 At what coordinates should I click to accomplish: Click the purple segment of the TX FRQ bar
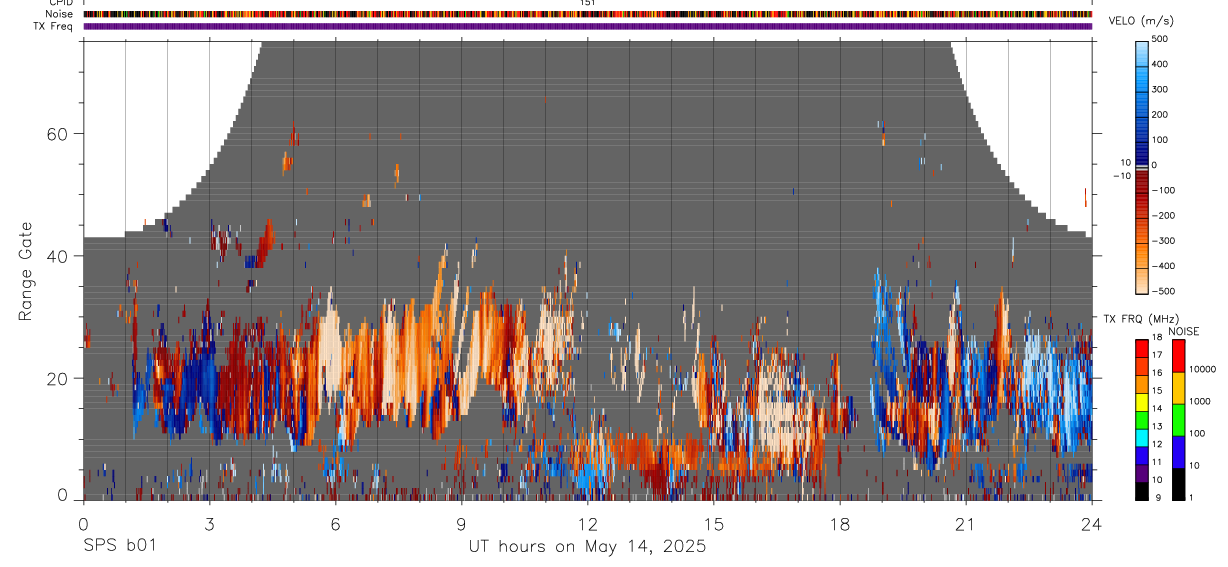[1142, 471]
